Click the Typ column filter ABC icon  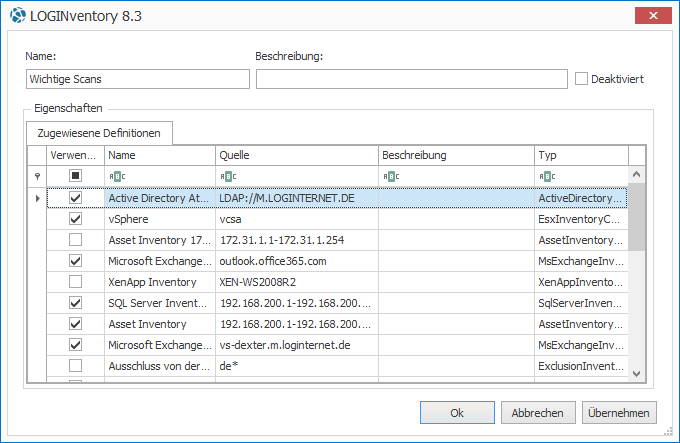(x=547, y=176)
